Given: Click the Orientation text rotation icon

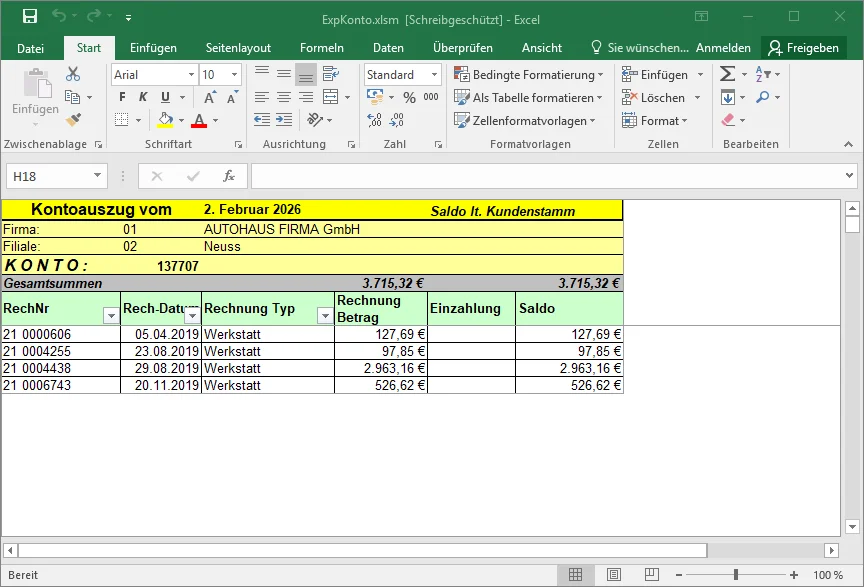Looking at the screenshot, I should click(315, 120).
